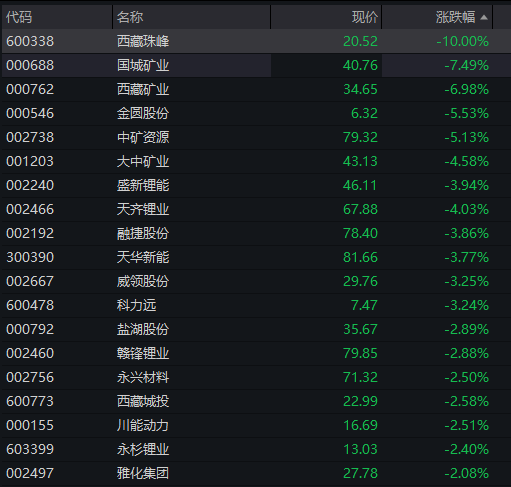Open the 金圆股份 stock
511x487 pixels.
click(x=143, y=113)
